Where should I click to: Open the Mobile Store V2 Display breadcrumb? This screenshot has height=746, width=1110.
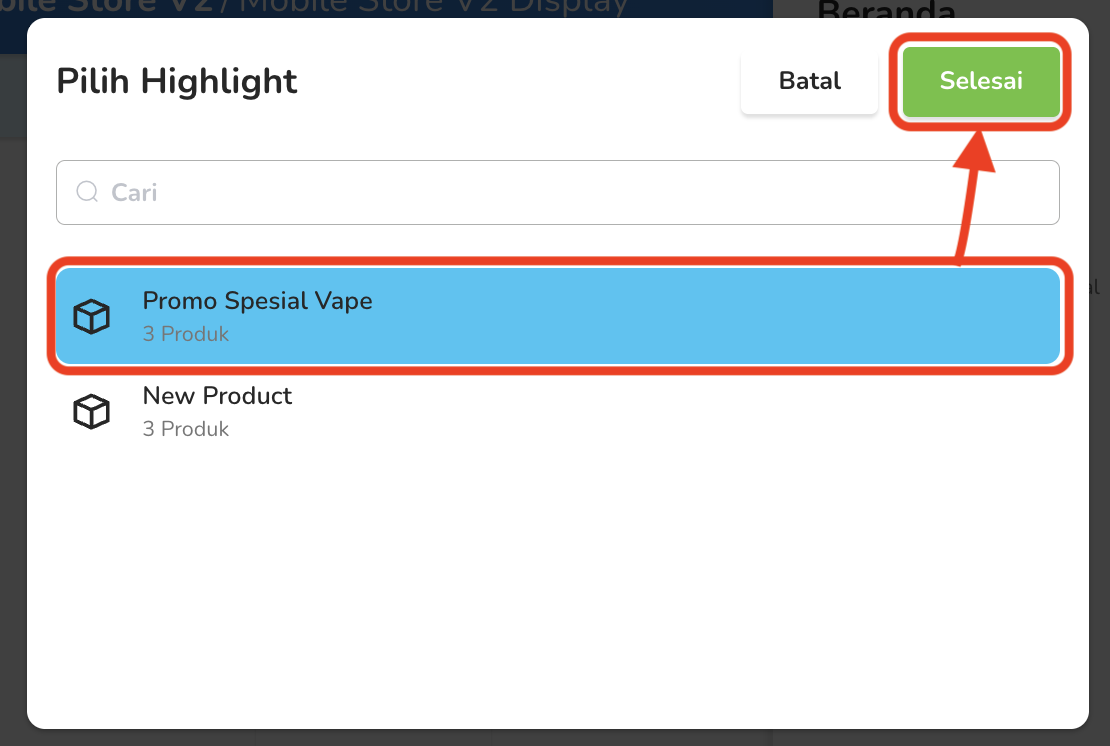(434, 8)
